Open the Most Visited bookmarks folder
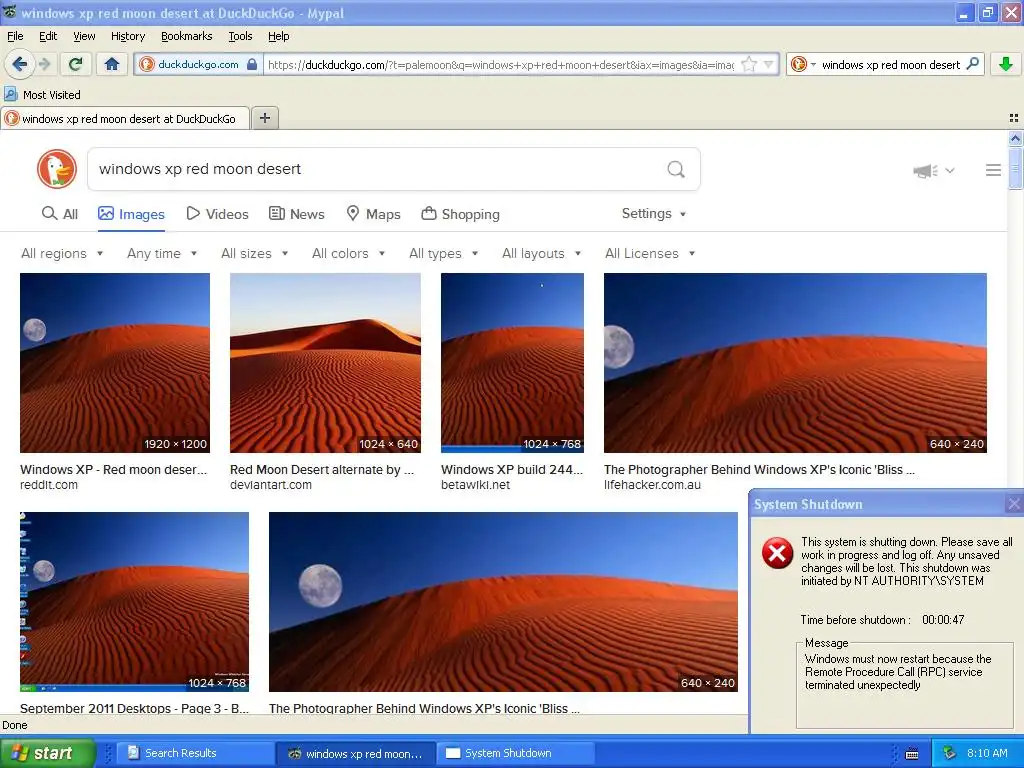The width and height of the screenshot is (1024, 768). point(42,95)
